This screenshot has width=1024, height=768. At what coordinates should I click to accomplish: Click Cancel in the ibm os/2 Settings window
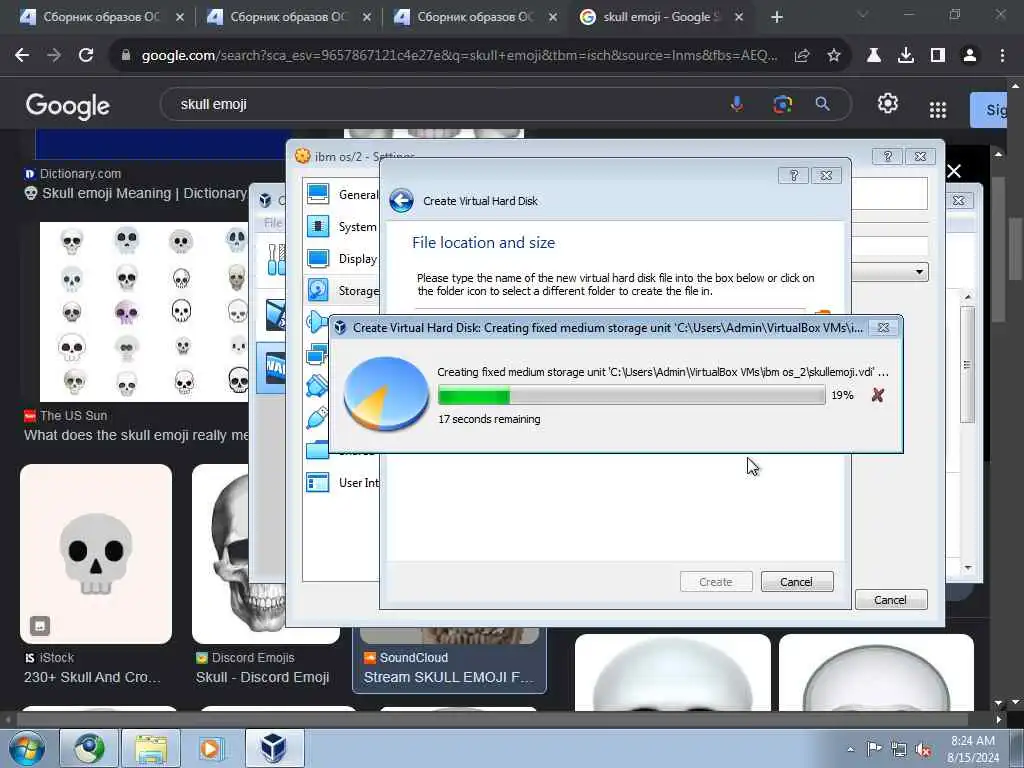[890, 600]
